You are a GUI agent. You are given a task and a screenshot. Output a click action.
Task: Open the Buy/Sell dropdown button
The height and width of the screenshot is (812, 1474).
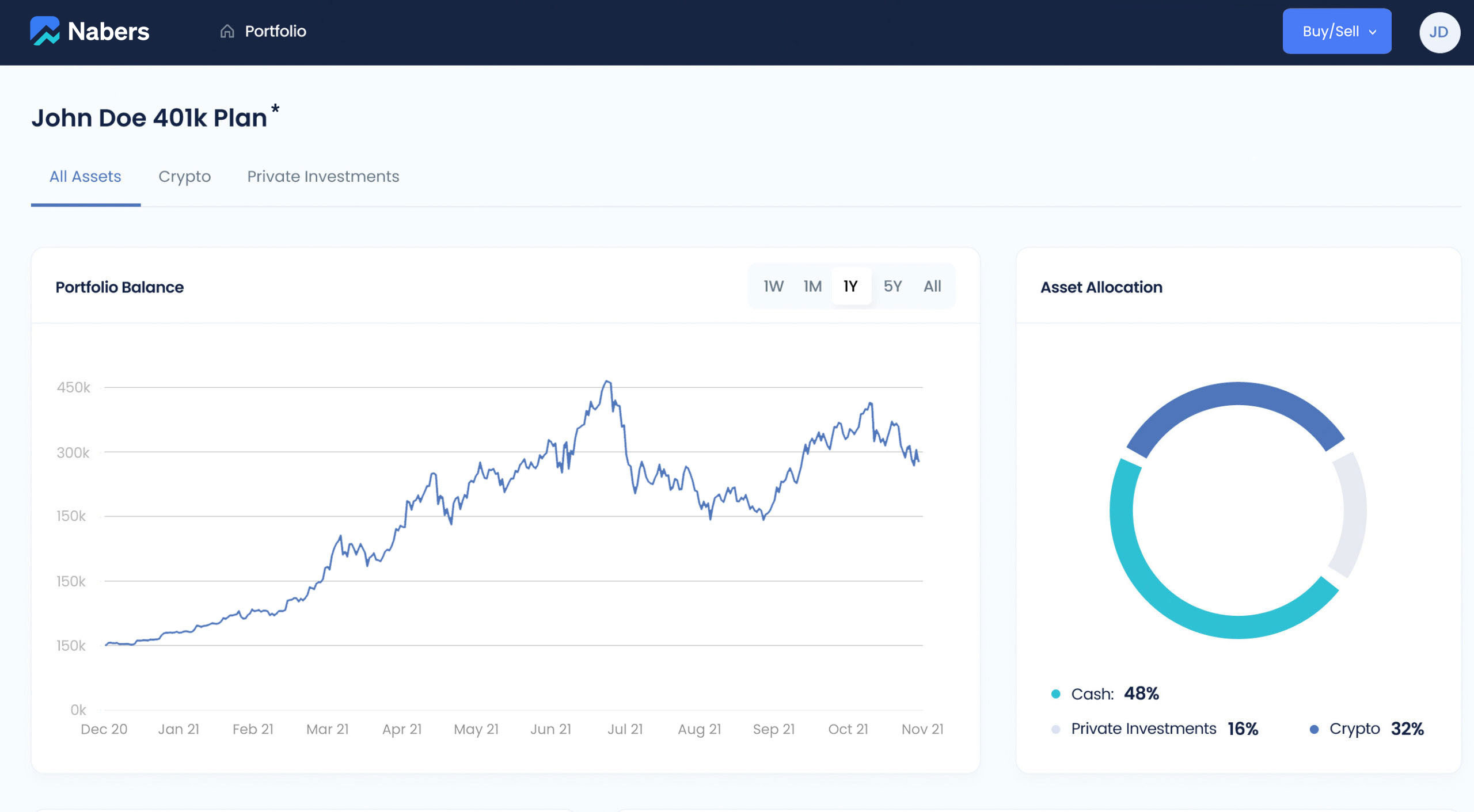(x=1337, y=31)
